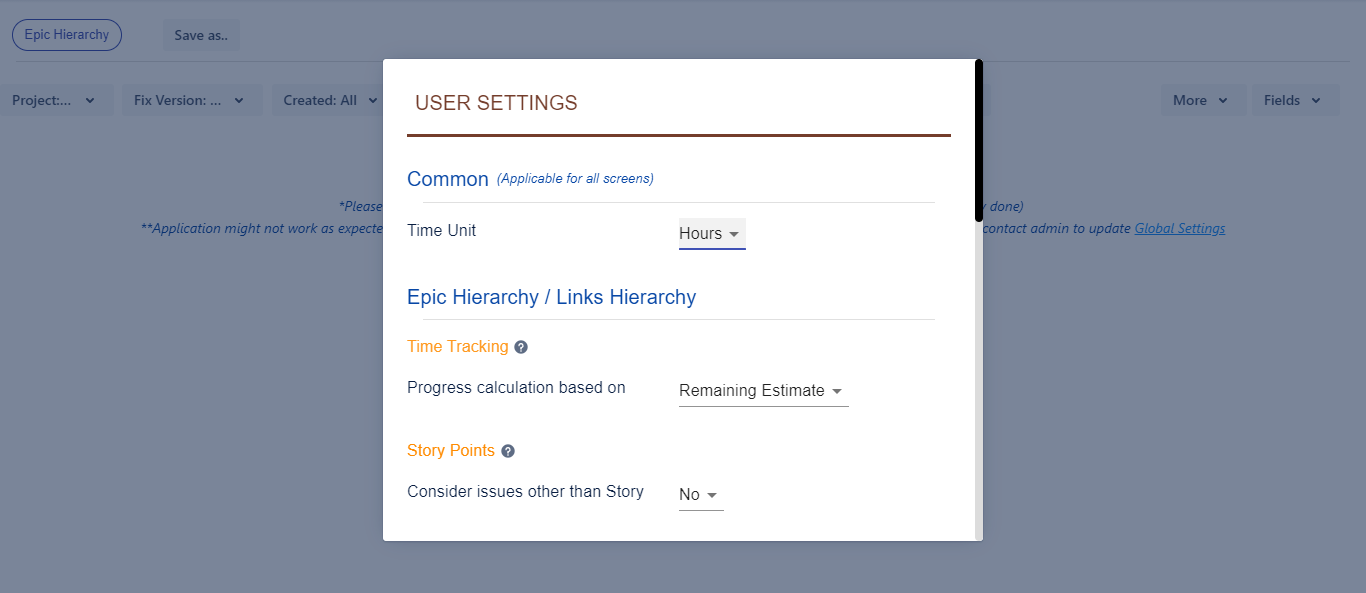Open the Progress calculation Remaining Estimate dropdown
Image resolution: width=1366 pixels, height=593 pixels.
click(x=764, y=391)
